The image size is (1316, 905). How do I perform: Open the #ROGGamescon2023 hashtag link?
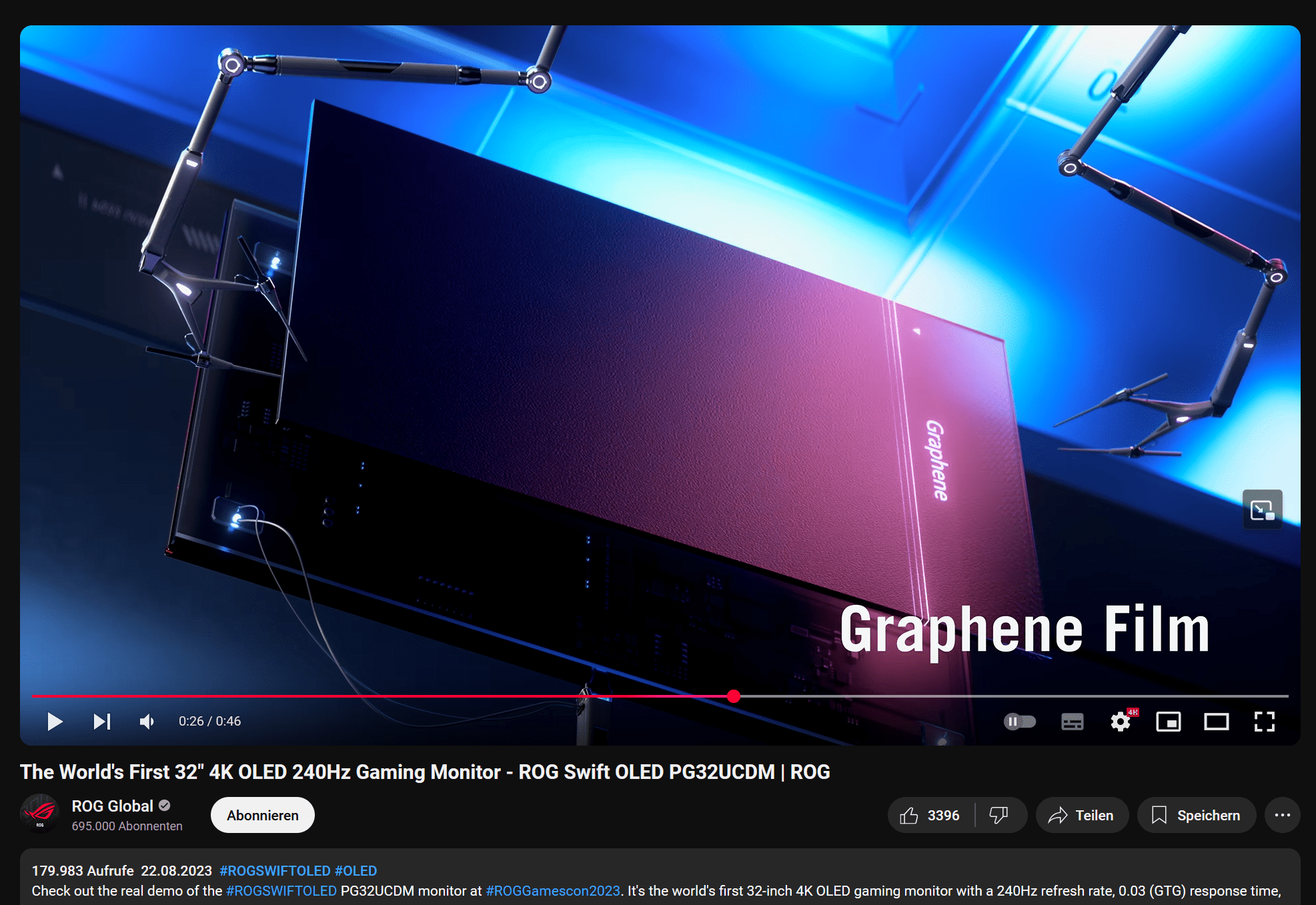click(x=553, y=891)
